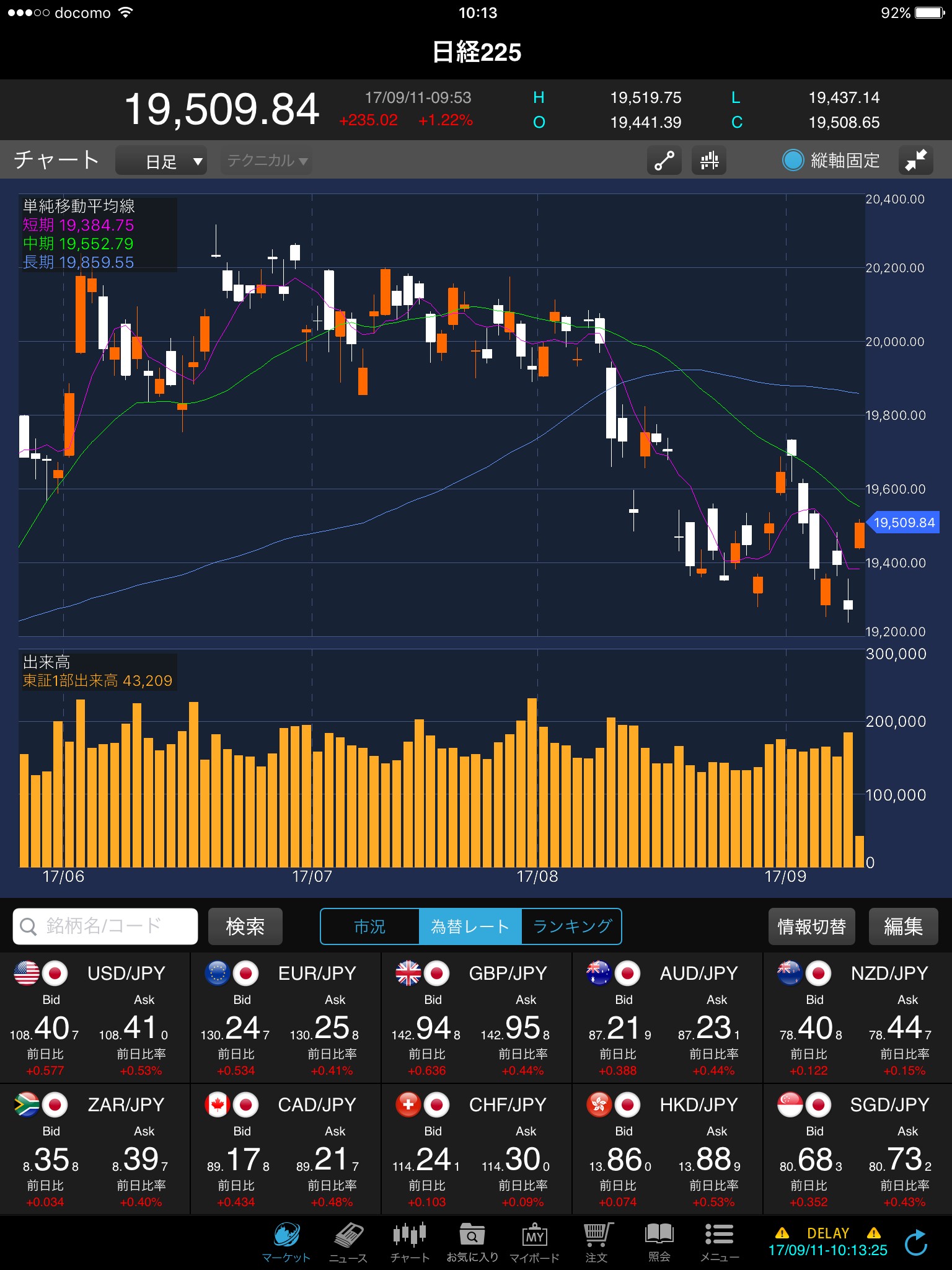Open the チャート bottom navigation icon
Screen dimensions: 952x1270
pyautogui.click(x=410, y=1241)
